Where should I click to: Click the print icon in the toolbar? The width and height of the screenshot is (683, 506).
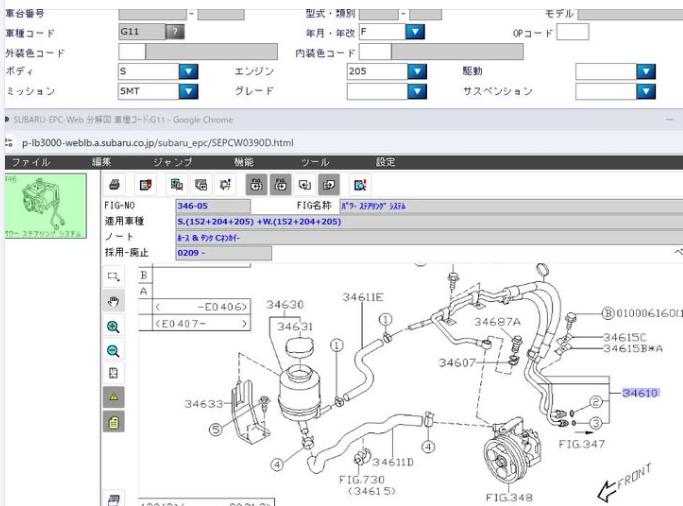coord(115,186)
